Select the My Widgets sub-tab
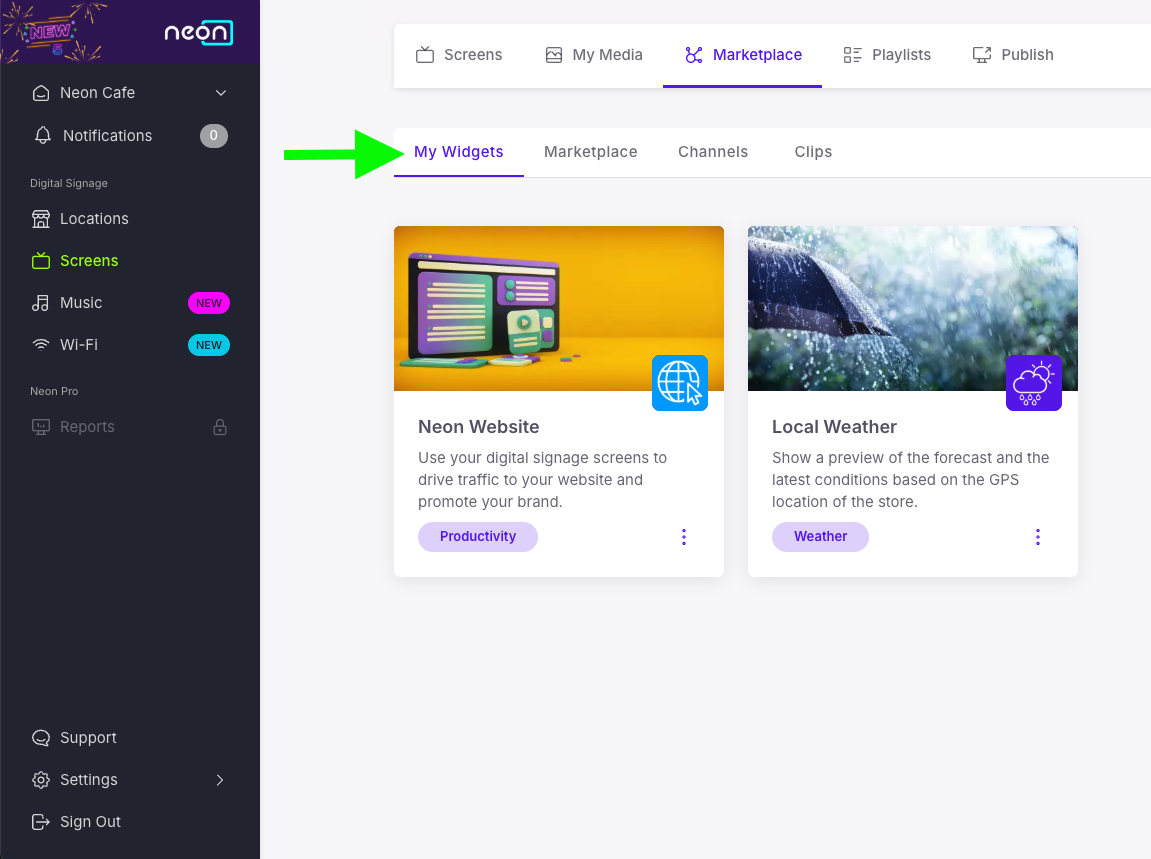Image resolution: width=1151 pixels, height=859 pixels. click(x=459, y=152)
